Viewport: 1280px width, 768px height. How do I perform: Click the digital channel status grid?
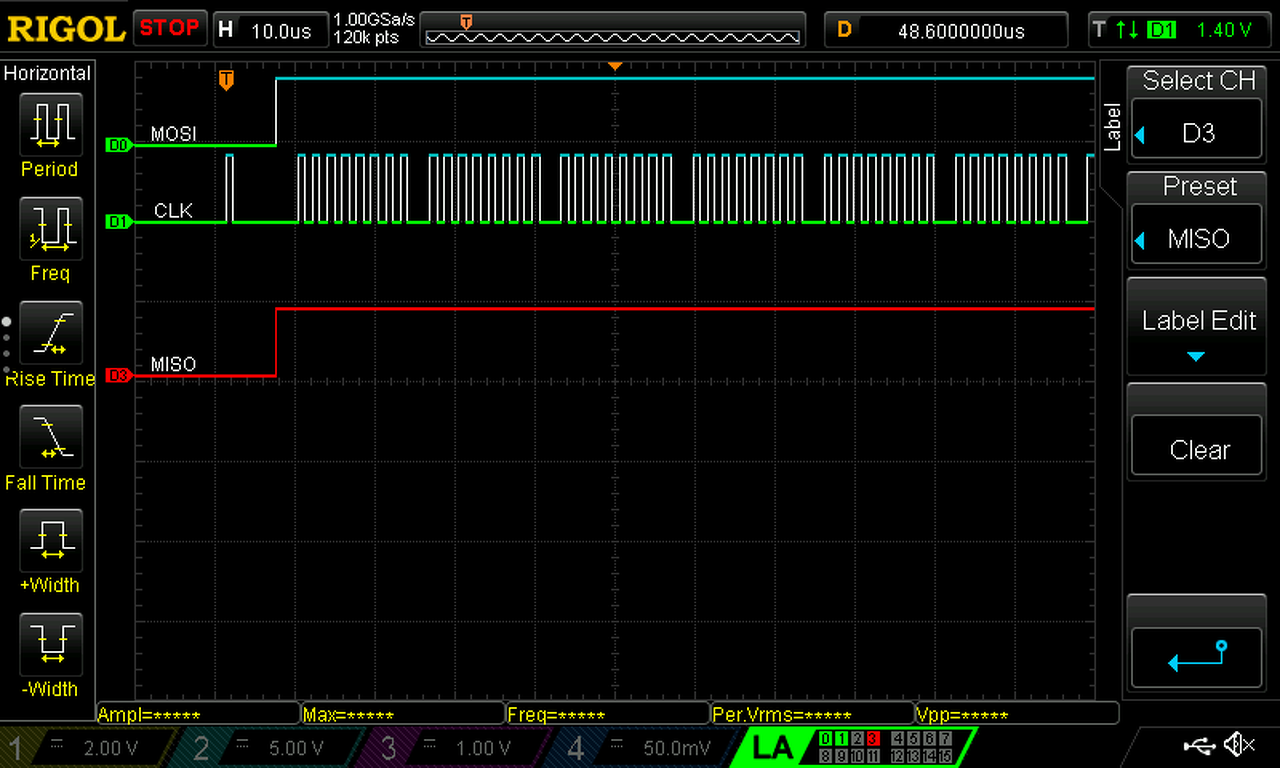(x=885, y=747)
